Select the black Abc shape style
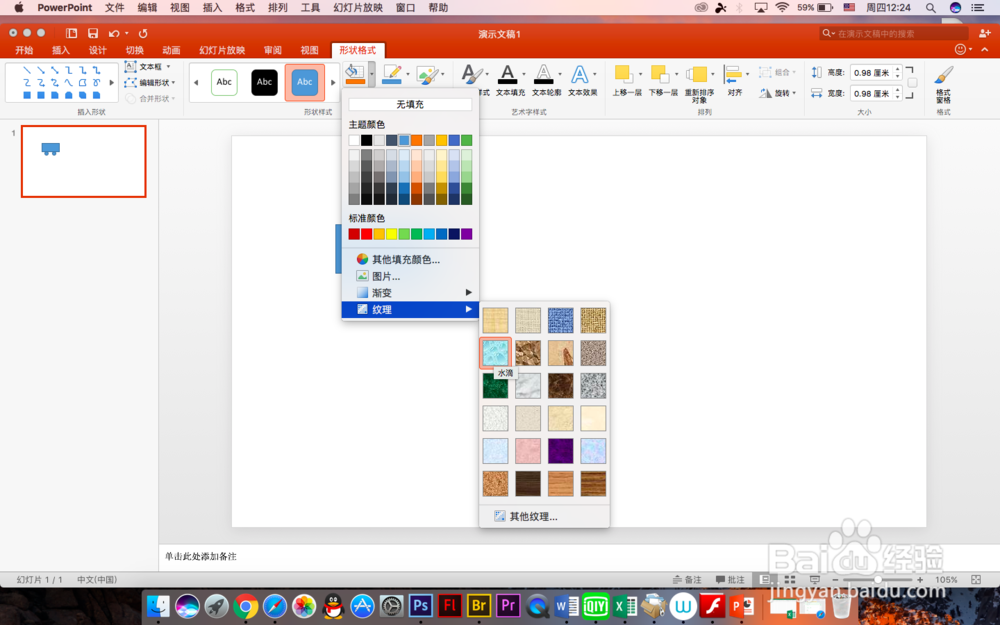 (265, 82)
